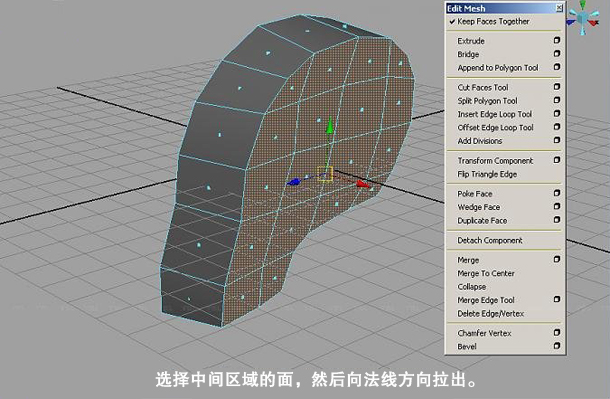Open Wedge Face options box
Viewport: 610px width, 399px height.
(x=557, y=206)
